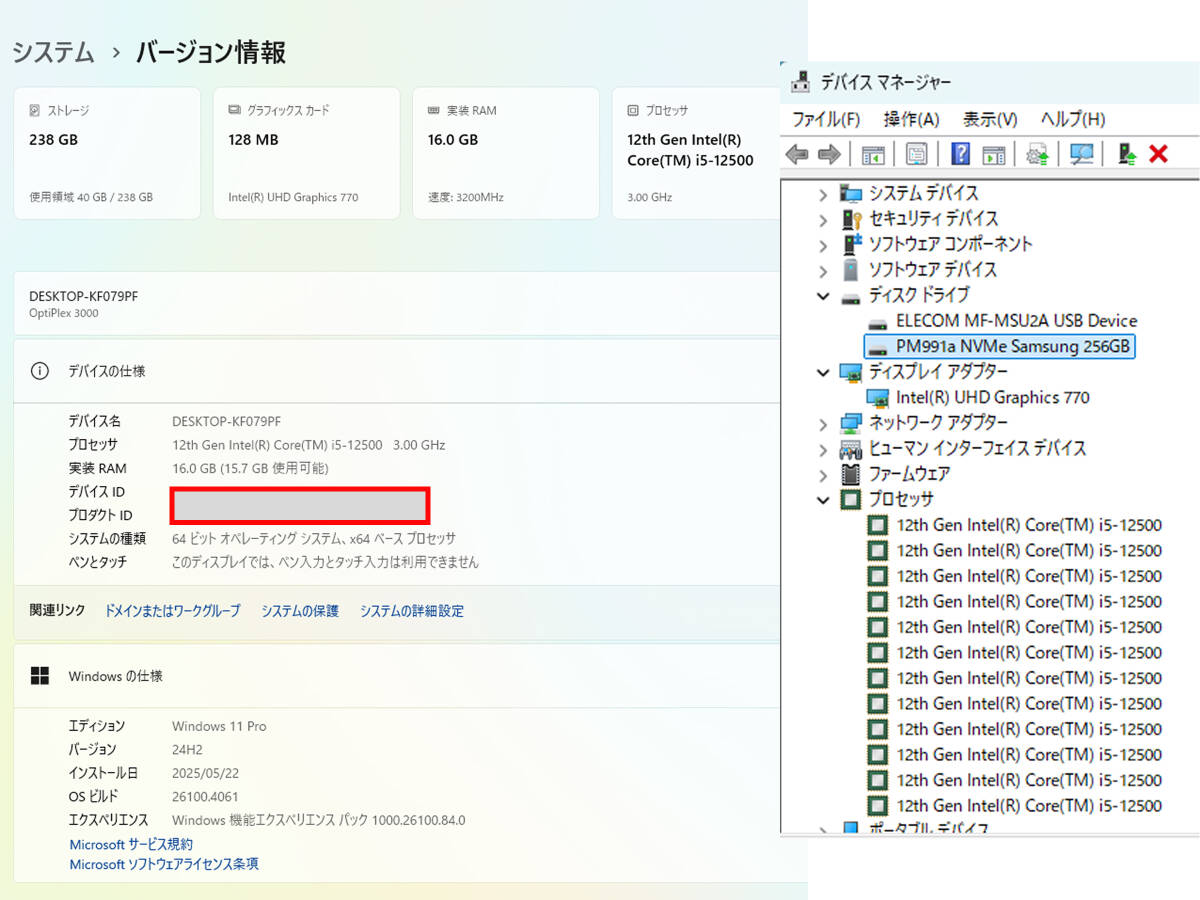Screen dimensions: 1200x900
Task: Select the セキュリティ デバイス category icon
Action: tap(851, 219)
